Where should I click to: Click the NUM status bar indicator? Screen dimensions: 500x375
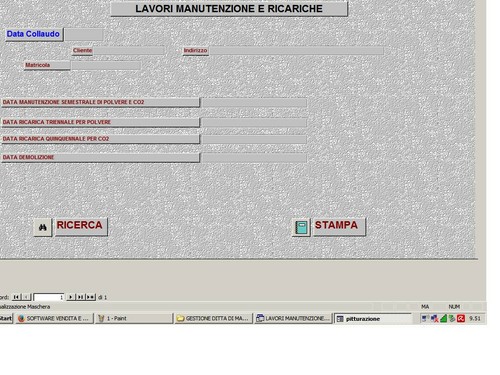pyautogui.click(x=454, y=306)
